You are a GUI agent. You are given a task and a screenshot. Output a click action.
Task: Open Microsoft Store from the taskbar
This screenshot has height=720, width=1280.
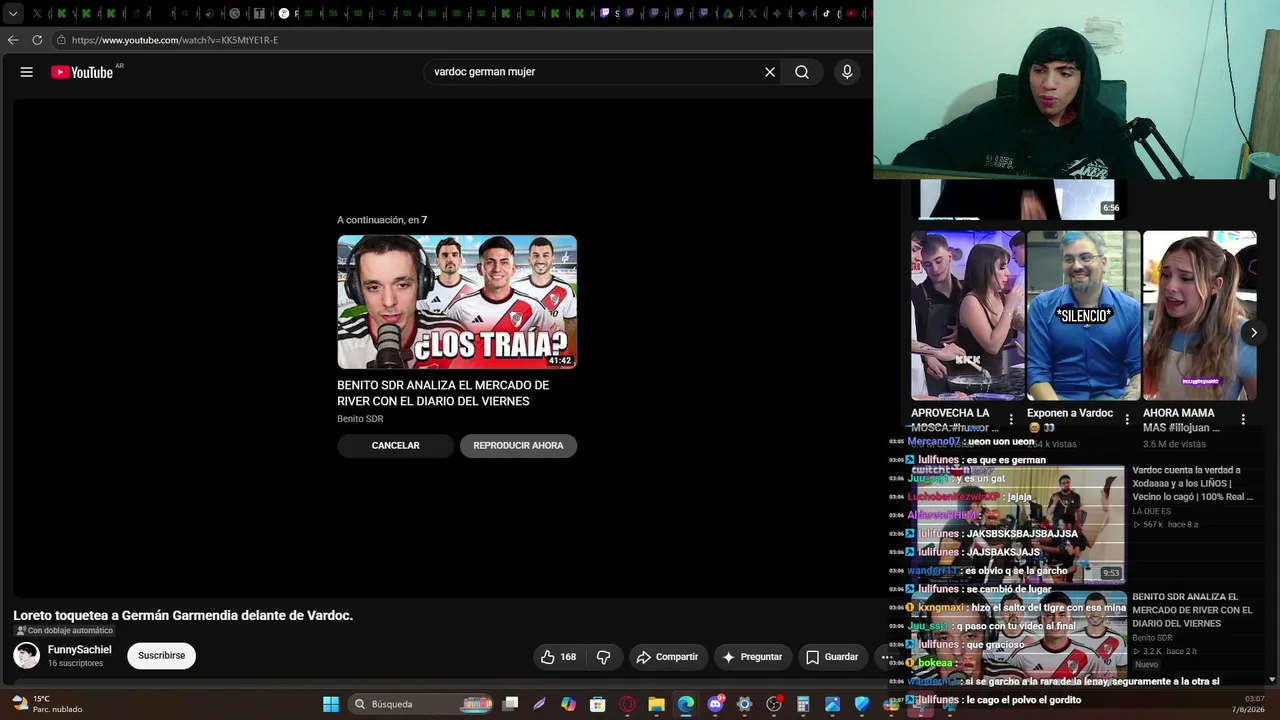tap(597, 704)
